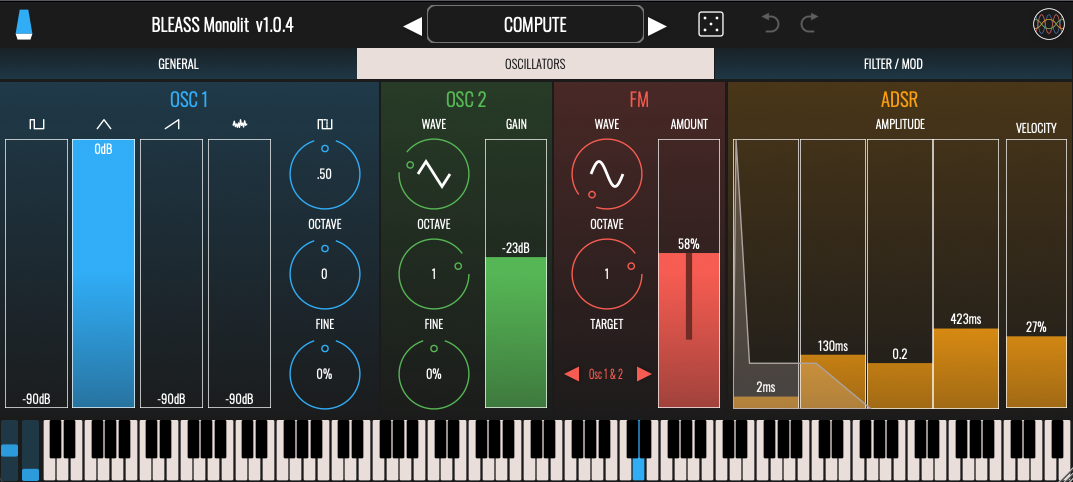Click the OSC 2 FINE knob

pos(434,374)
